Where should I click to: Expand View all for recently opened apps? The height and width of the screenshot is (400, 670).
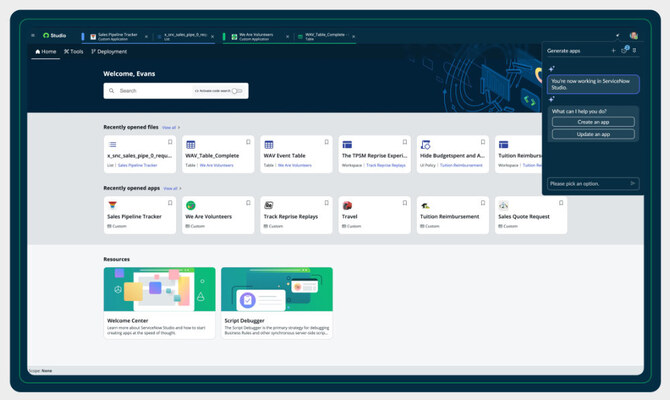point(171,188)
